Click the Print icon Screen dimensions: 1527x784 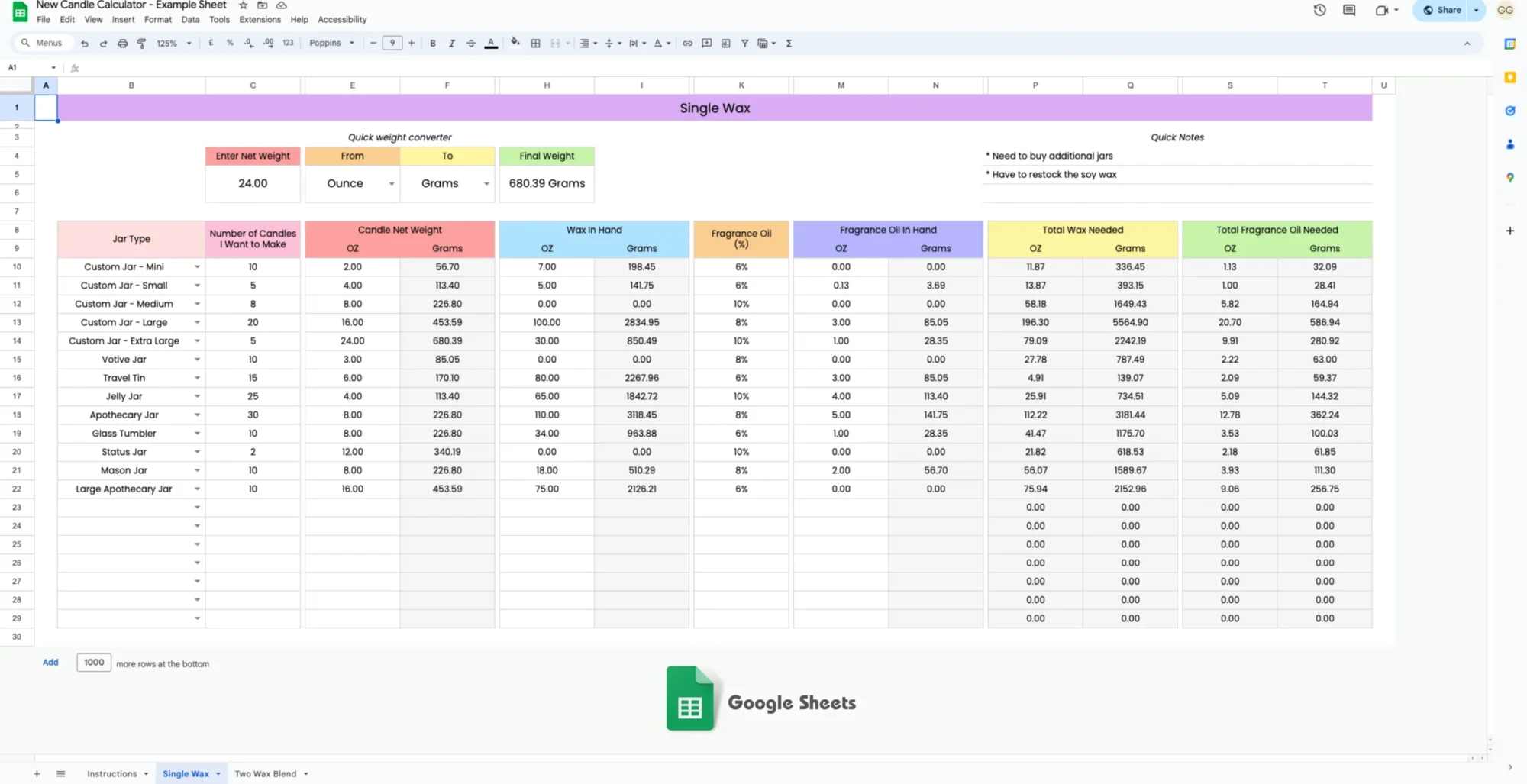(122, 44)
